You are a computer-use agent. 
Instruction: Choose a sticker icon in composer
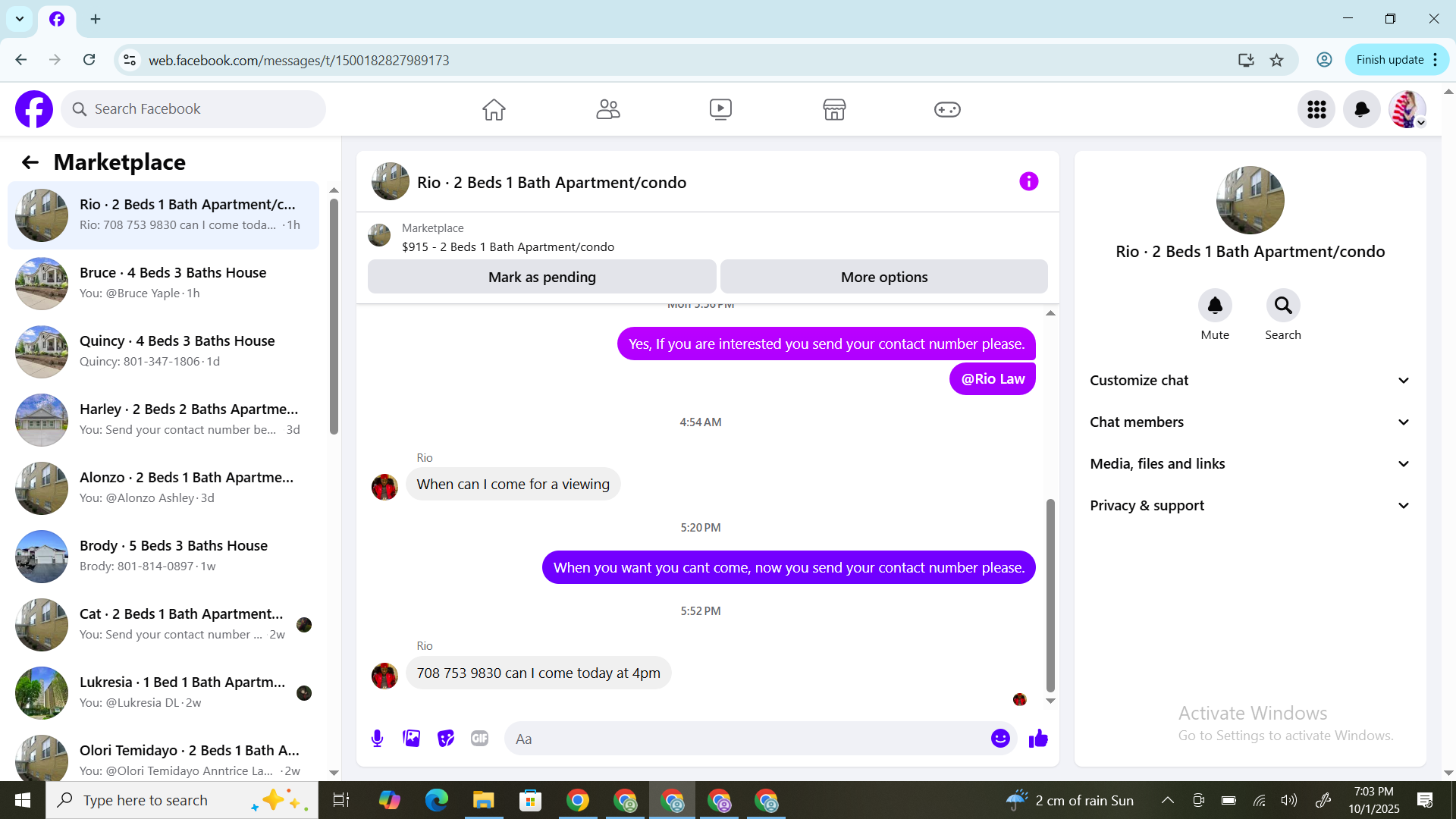(446, 738)
